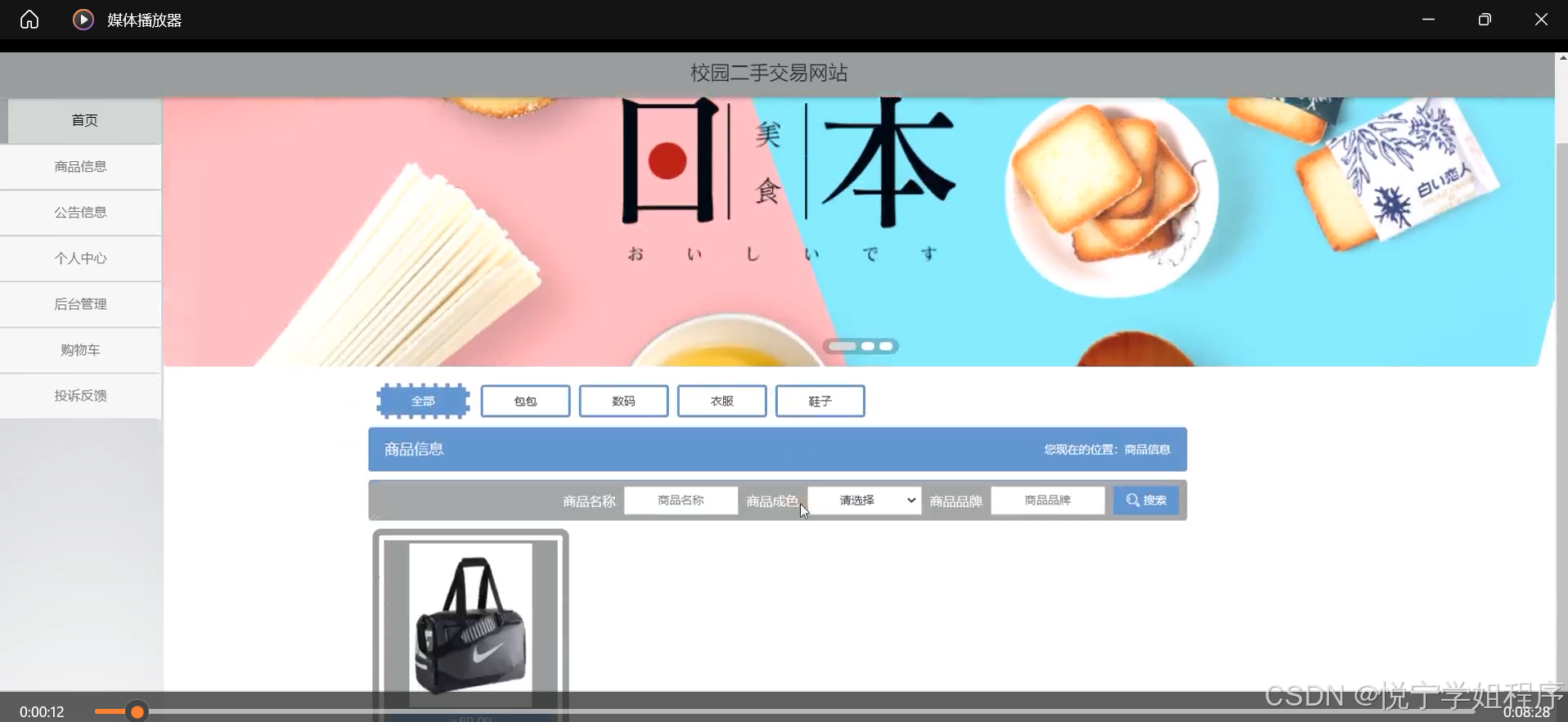
Task: Restore down the media player window
Action: point(1485,20)
